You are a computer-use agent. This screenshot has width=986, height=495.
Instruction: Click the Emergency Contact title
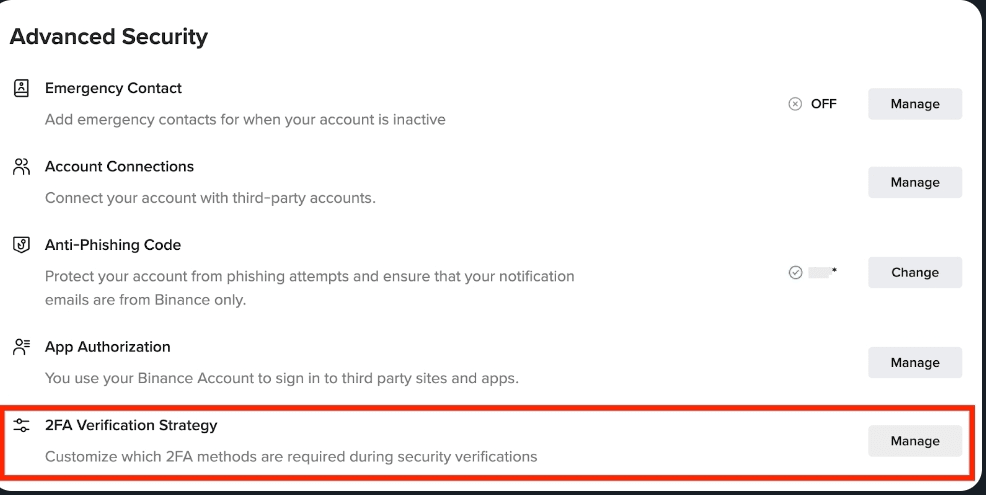tap(113, 88)
